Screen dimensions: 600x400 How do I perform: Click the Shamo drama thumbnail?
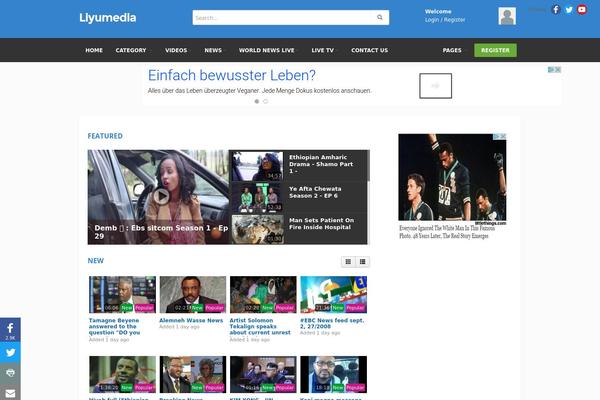click(x=258, y=166)
